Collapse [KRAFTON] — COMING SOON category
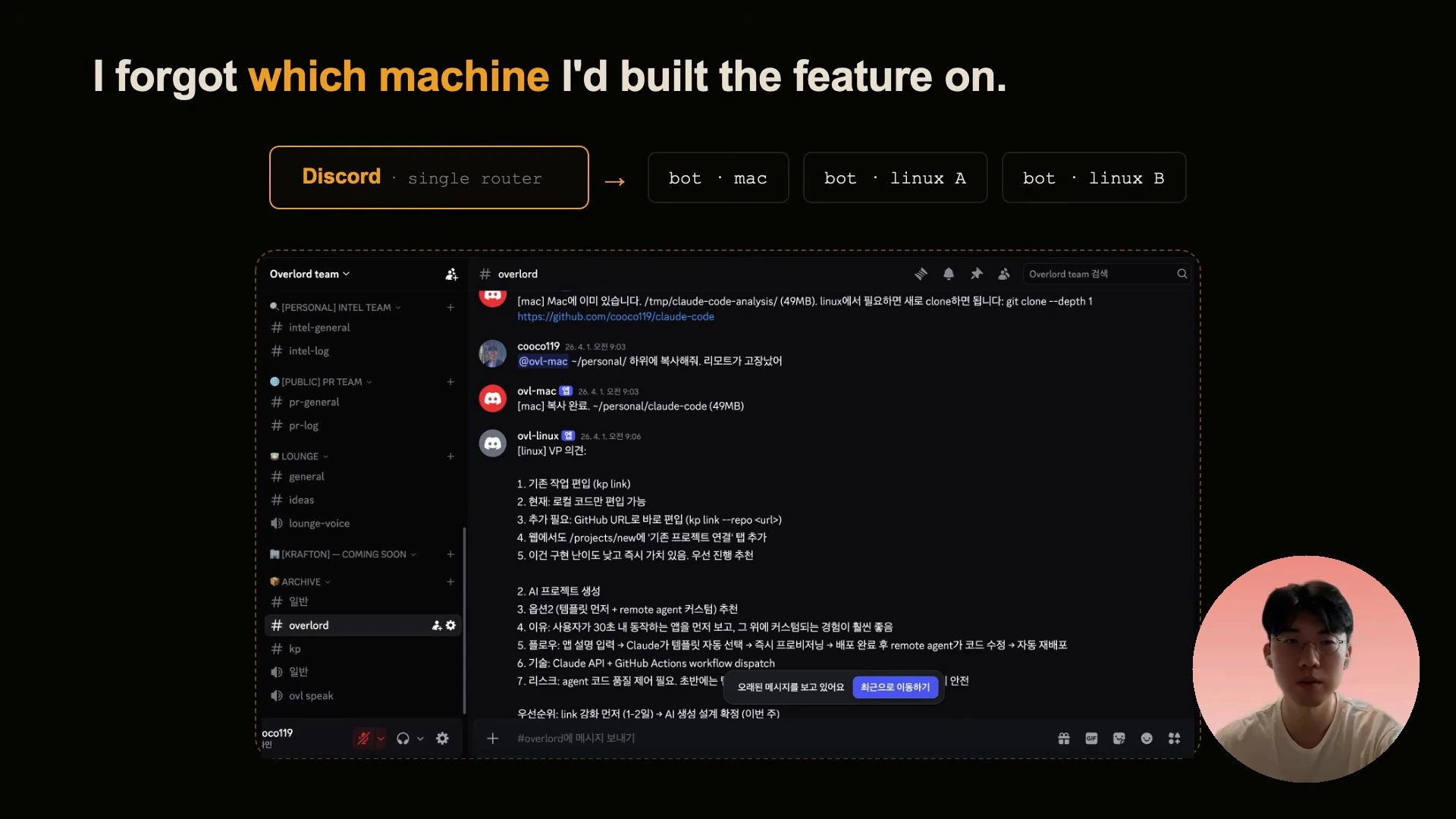 click(x=344, y=554)
